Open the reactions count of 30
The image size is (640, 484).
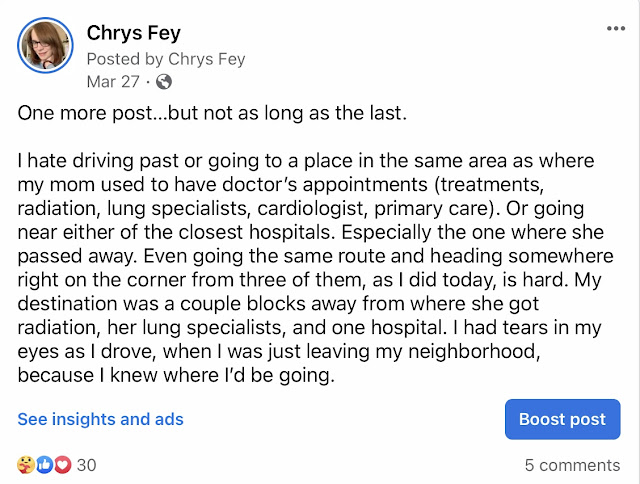point(87,465)
